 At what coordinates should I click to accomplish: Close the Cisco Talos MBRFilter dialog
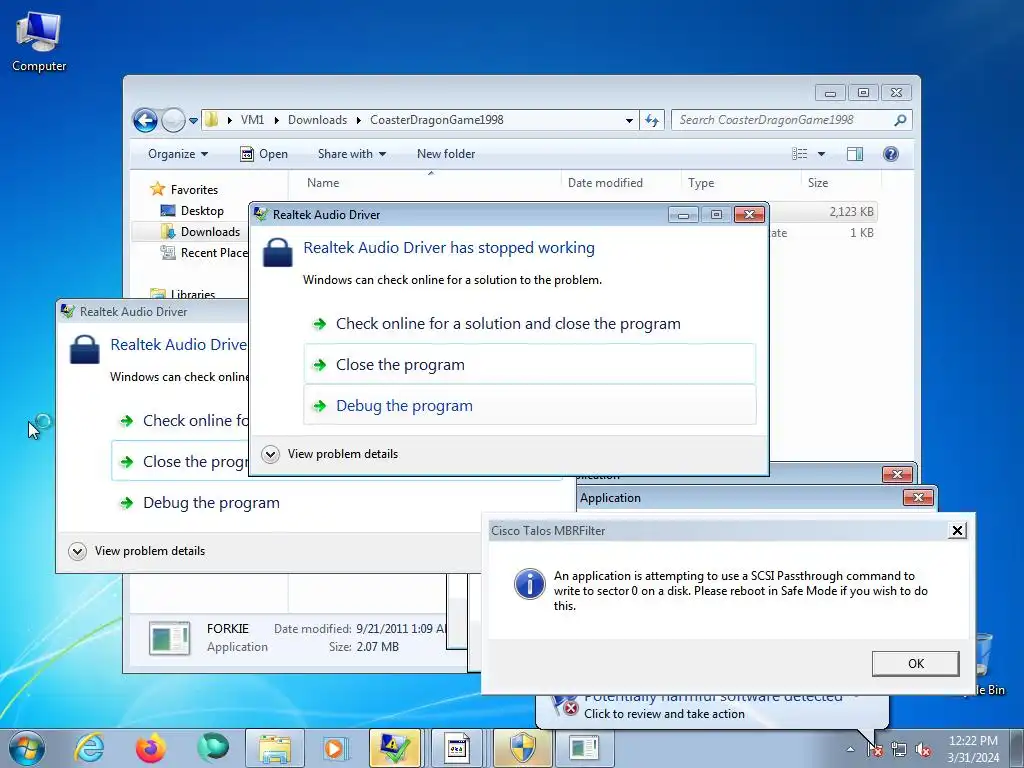(957, 530)
